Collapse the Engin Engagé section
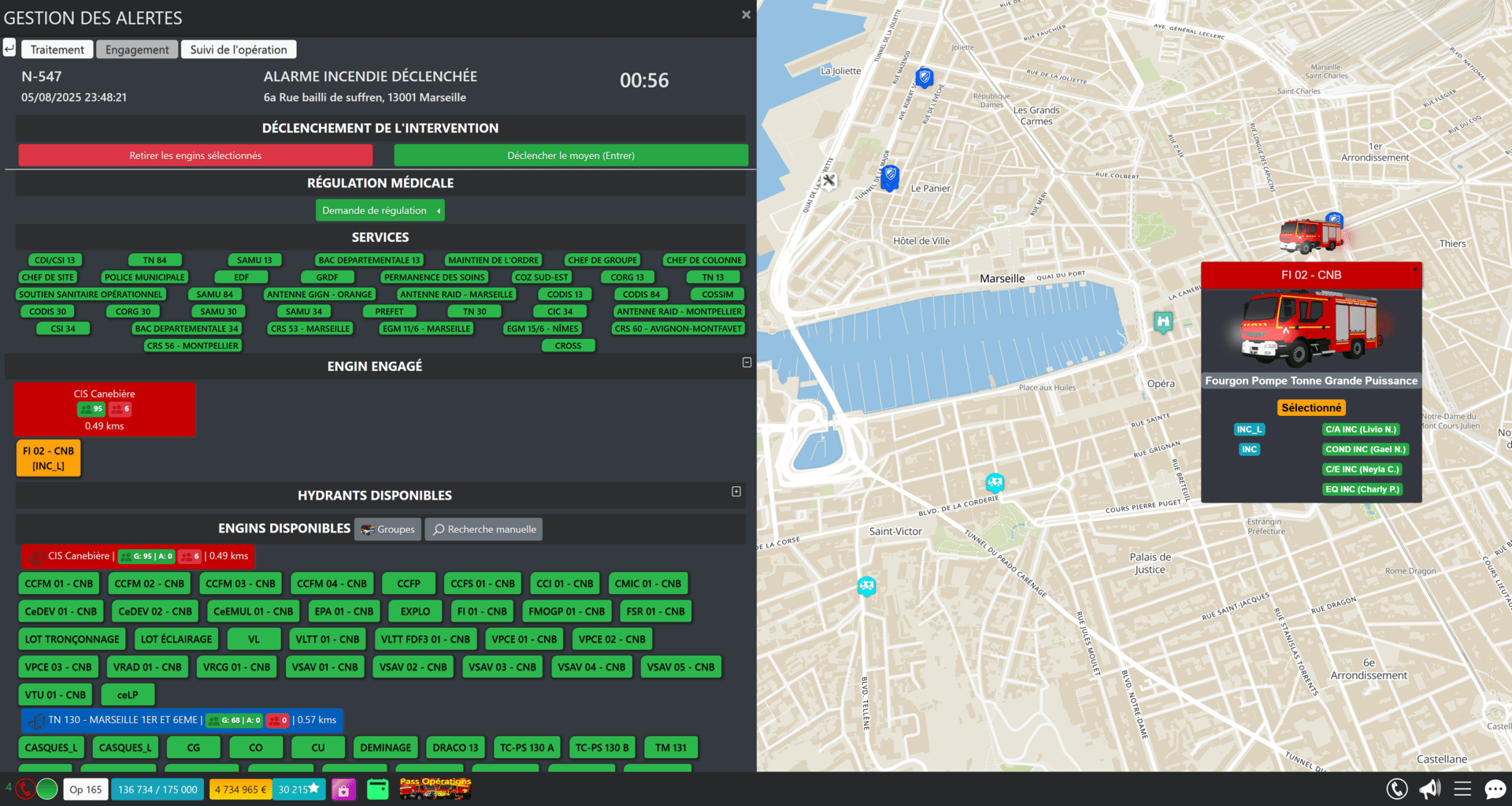1512x806 pixels. (747, 362)
